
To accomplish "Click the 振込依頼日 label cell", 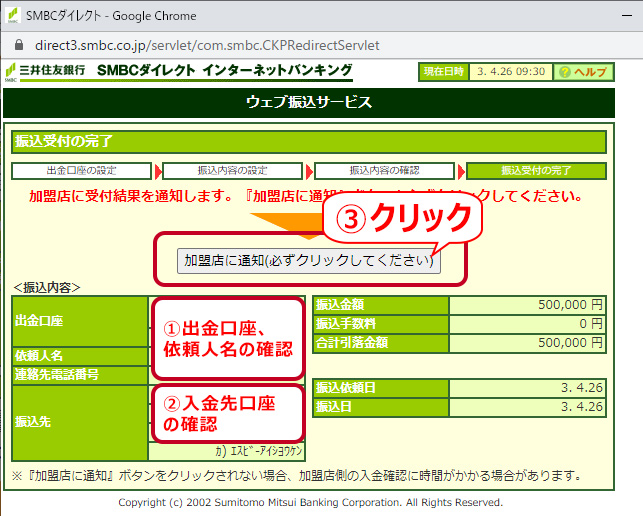I will click(x=381, y=388).
